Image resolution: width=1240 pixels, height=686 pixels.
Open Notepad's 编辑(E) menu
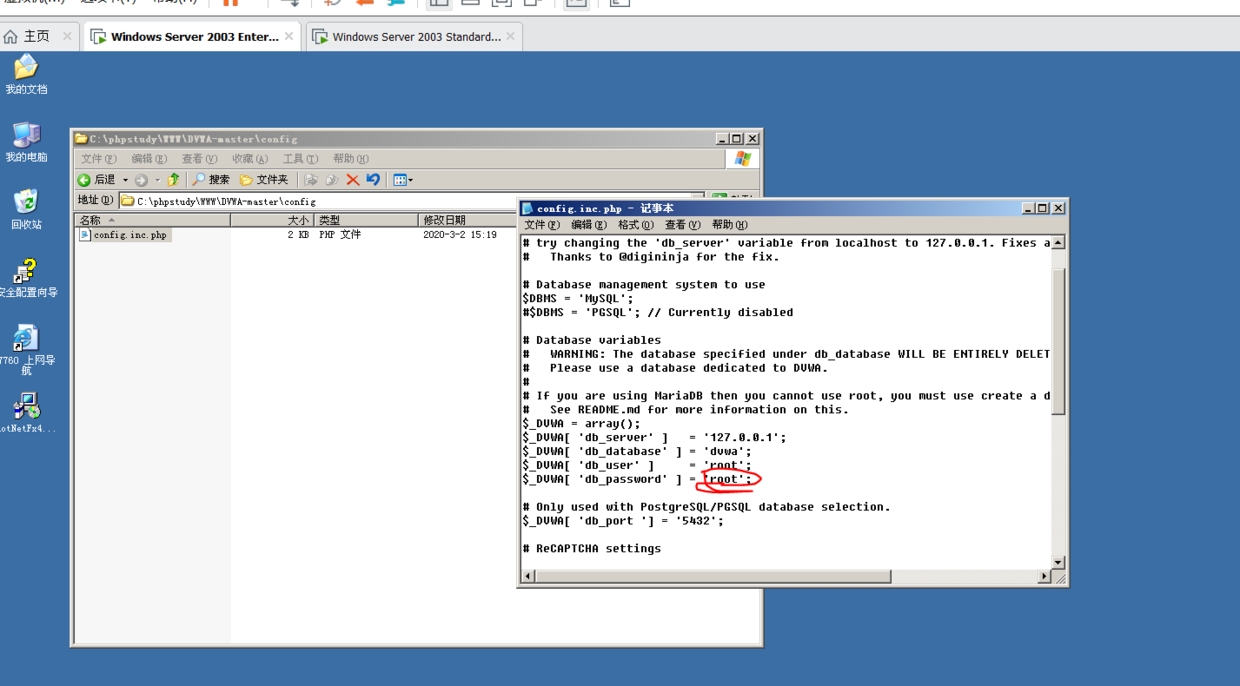(588, 225)
